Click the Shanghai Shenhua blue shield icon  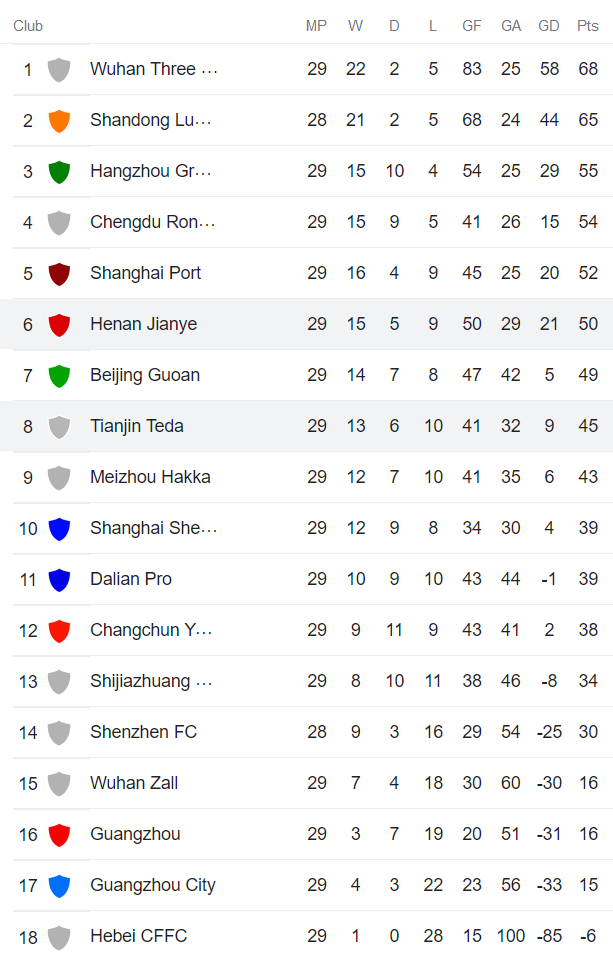pos(59,528)
